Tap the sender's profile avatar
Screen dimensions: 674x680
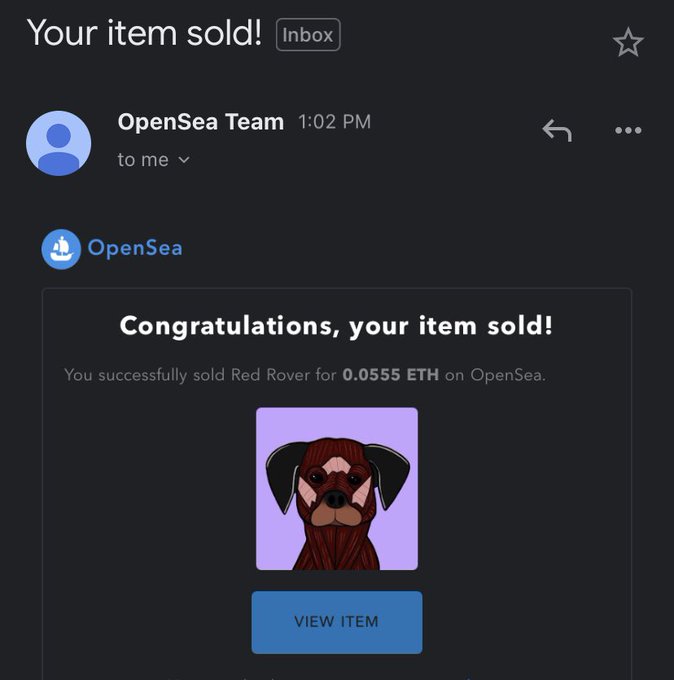pyautogui.click(x=59, y=143)
